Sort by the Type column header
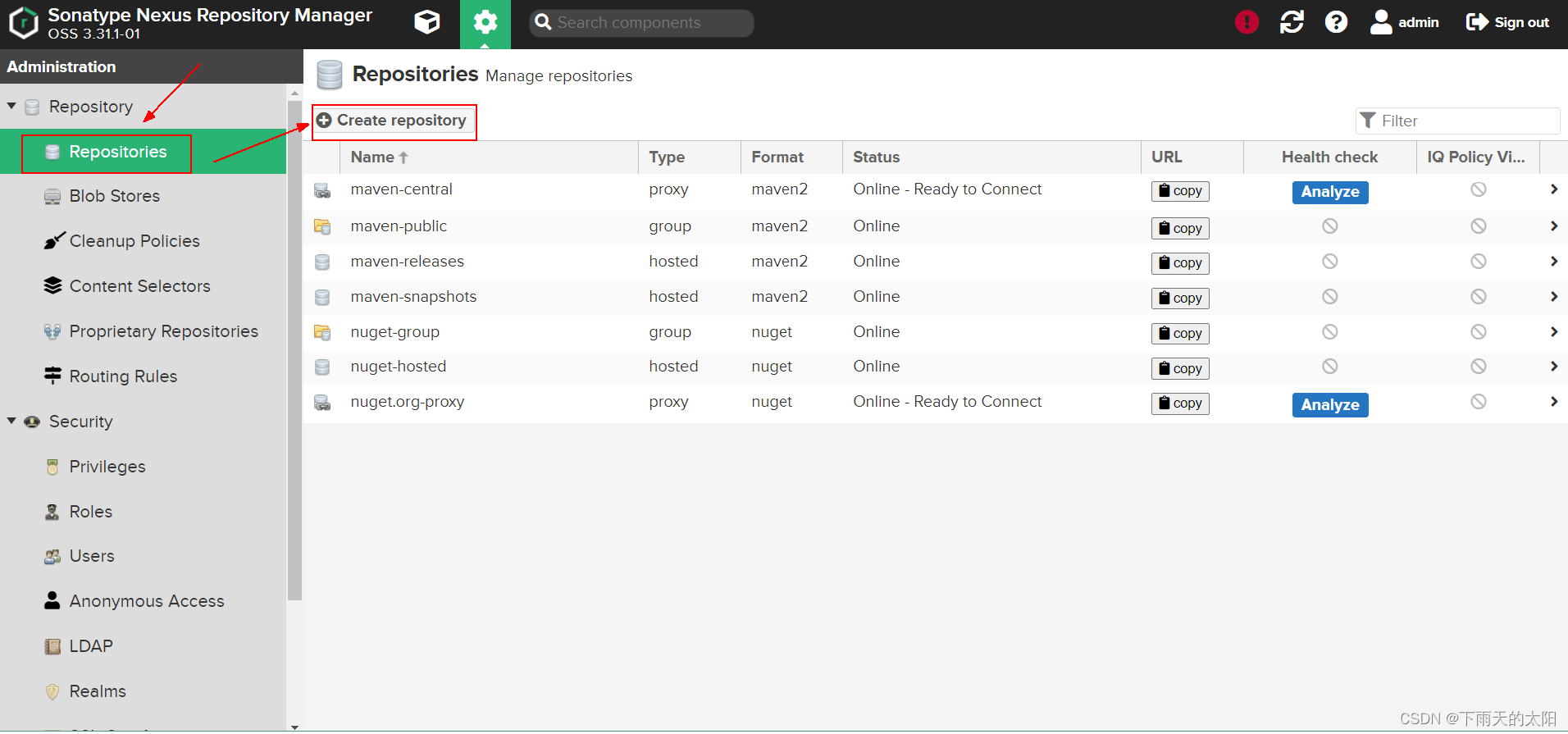This screenshot has height=734, width=1568. [x=690, y=157]
